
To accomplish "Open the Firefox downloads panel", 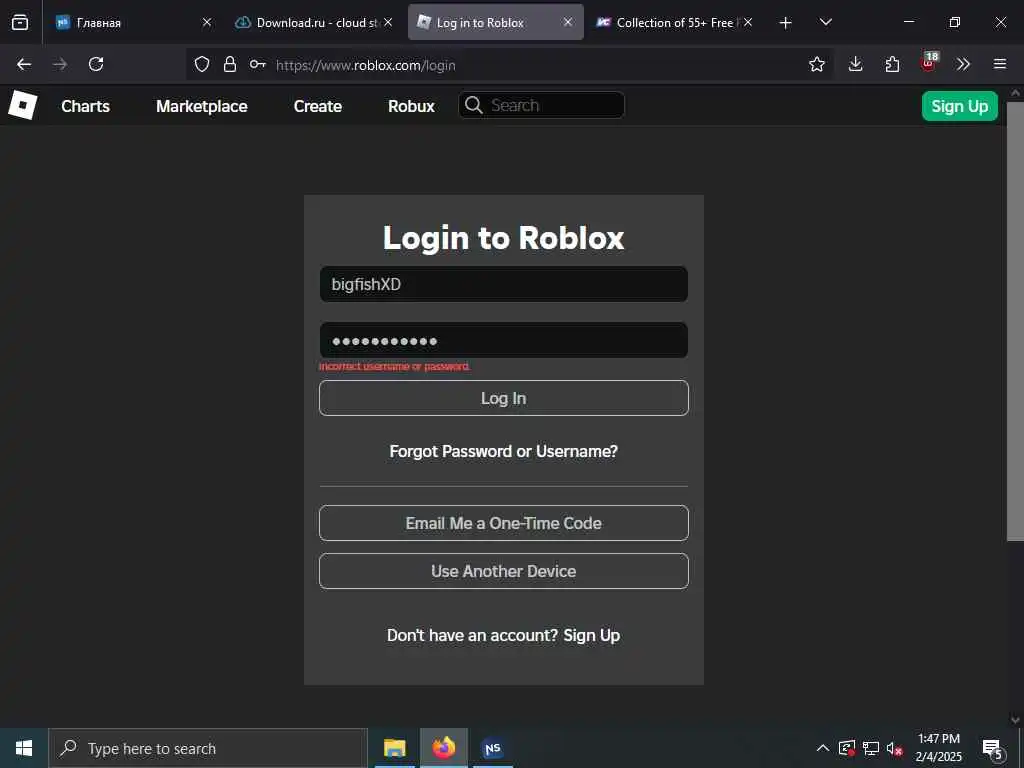I will (856, 64).
